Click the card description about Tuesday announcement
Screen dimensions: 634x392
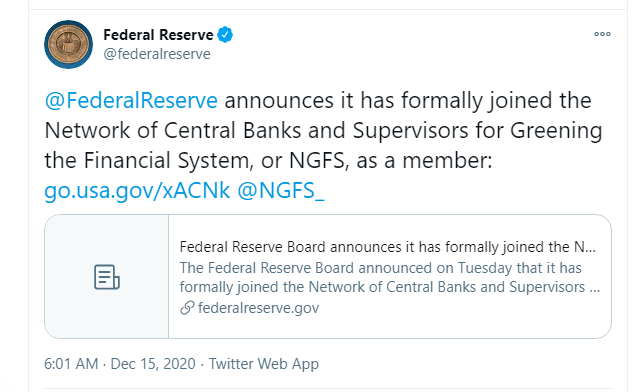(x=380, y=268)
